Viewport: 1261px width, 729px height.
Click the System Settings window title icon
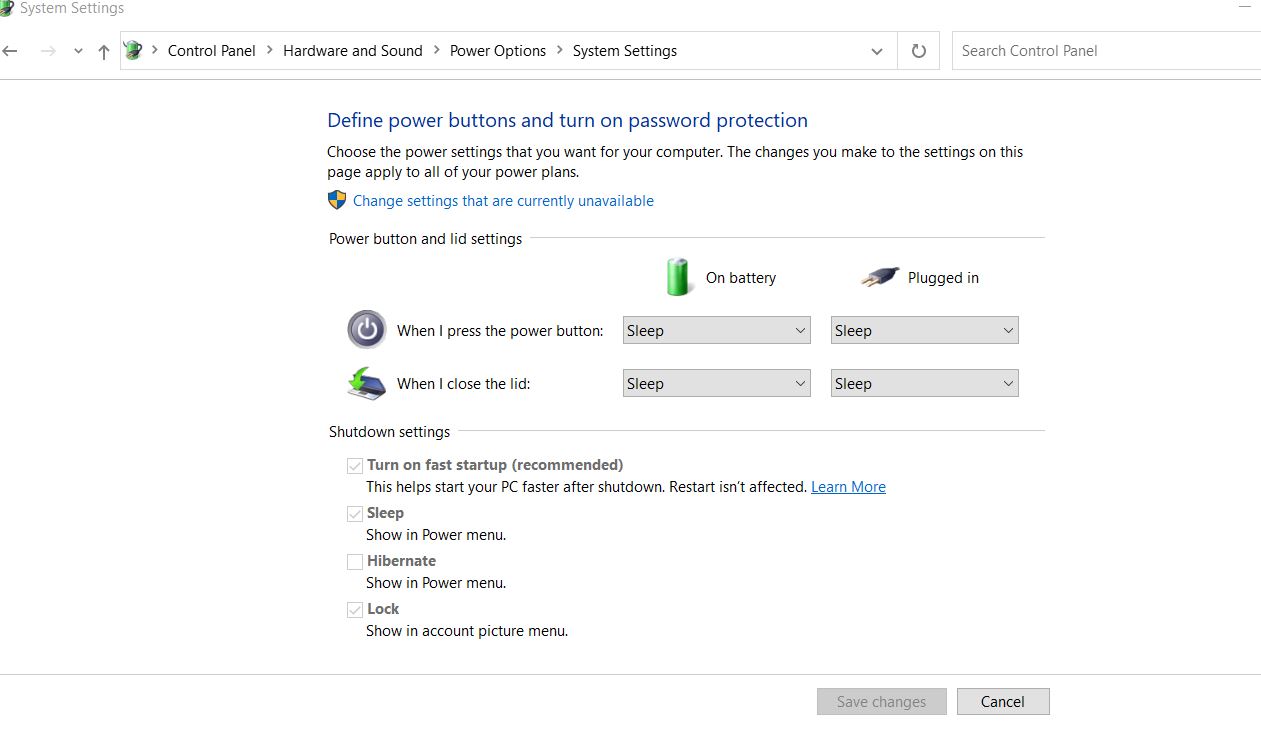pos(6,8)
